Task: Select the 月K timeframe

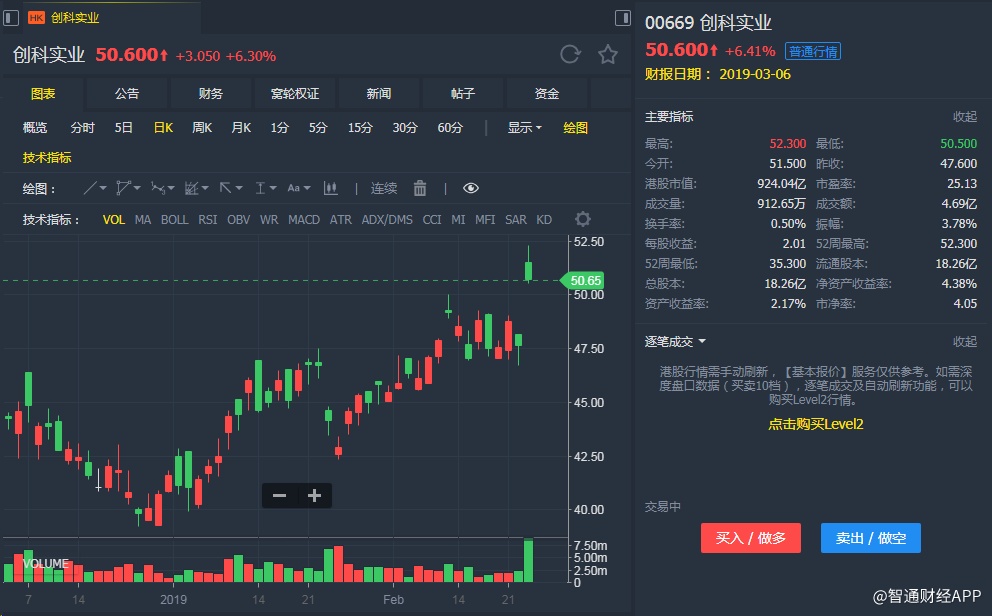Action: pos(241,128)
